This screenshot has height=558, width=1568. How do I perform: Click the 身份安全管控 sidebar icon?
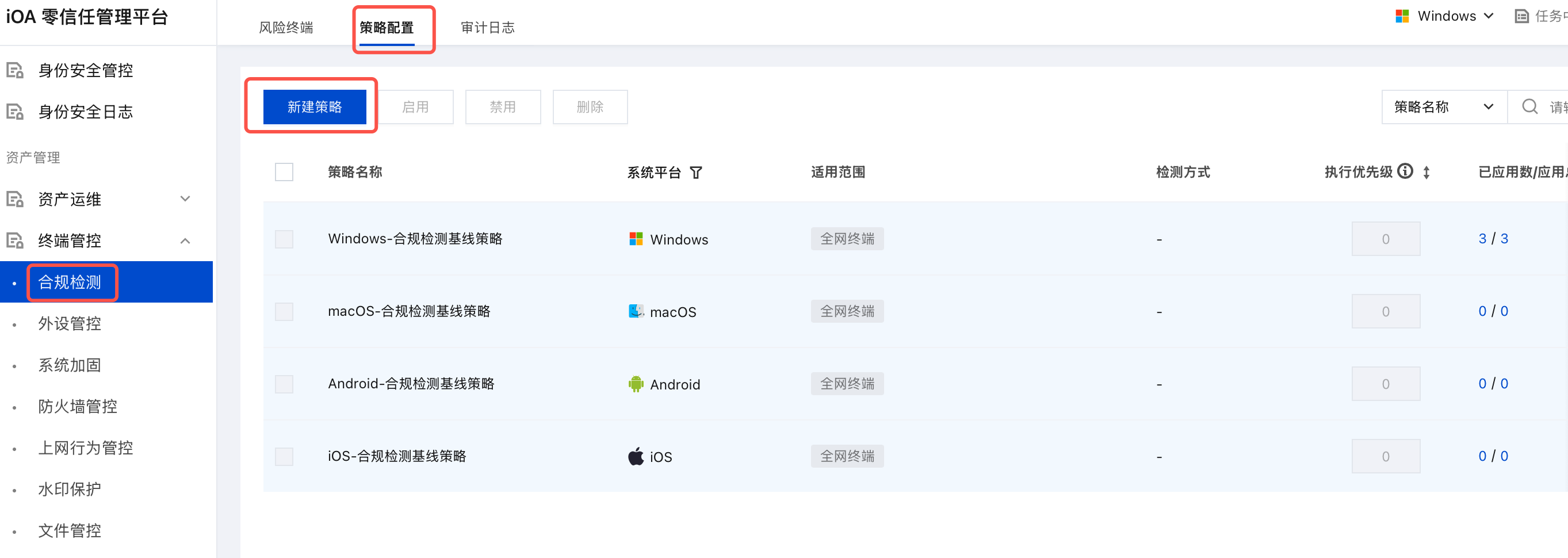14,71
